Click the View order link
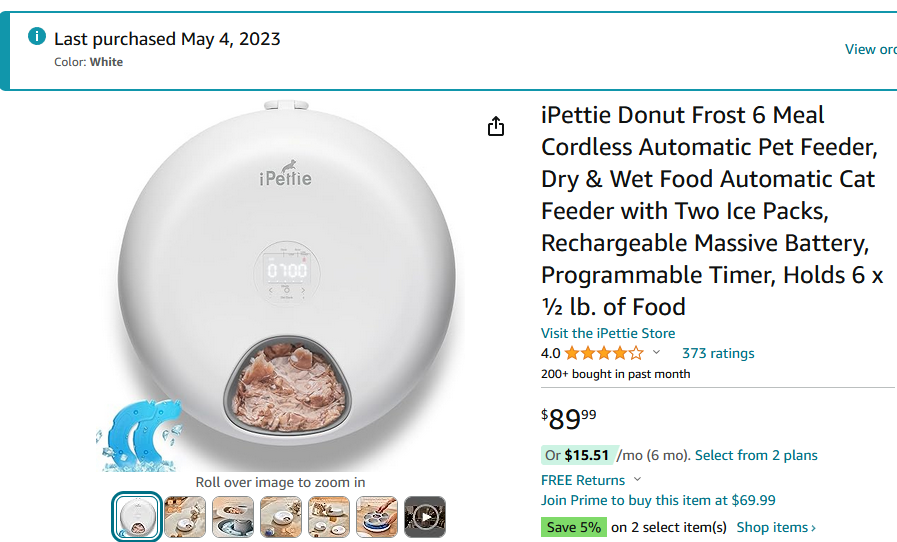Image resolution: width=897 pixels, height=542 pixels. [x=870, y=49]
